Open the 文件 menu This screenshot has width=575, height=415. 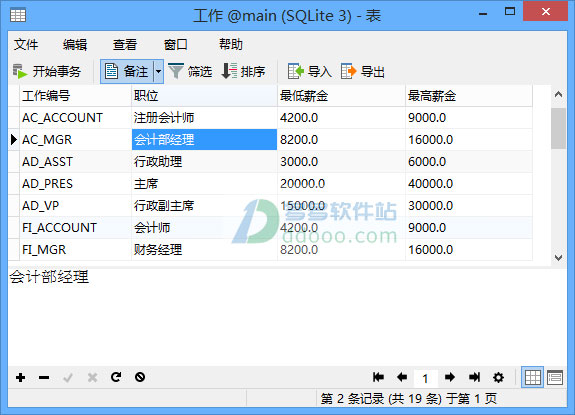coord(26,44)
